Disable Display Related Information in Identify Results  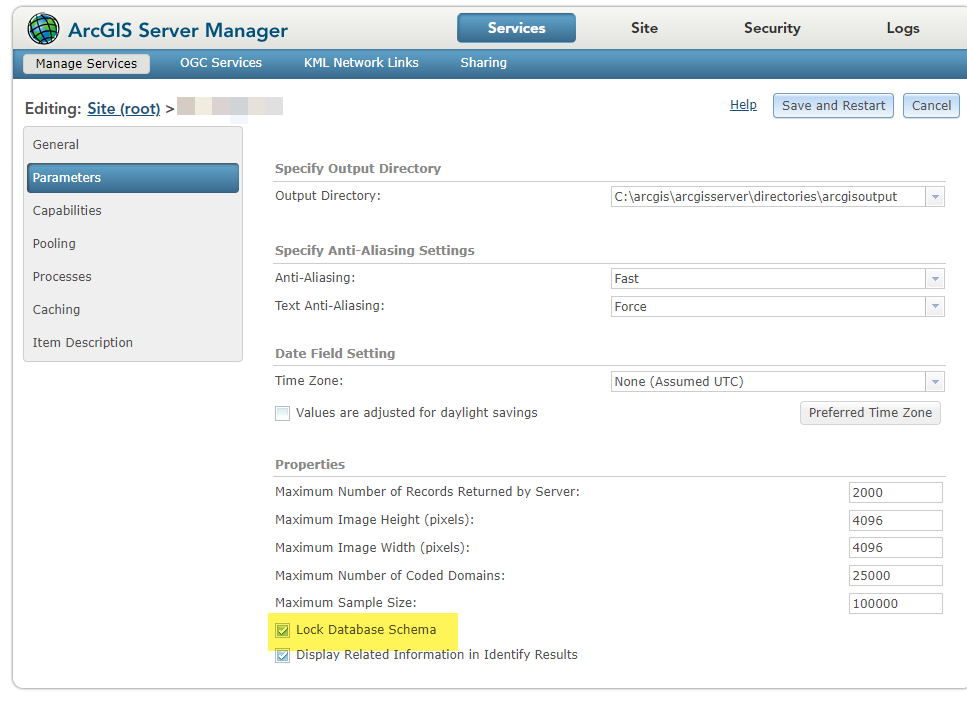[x=282, y=654]
